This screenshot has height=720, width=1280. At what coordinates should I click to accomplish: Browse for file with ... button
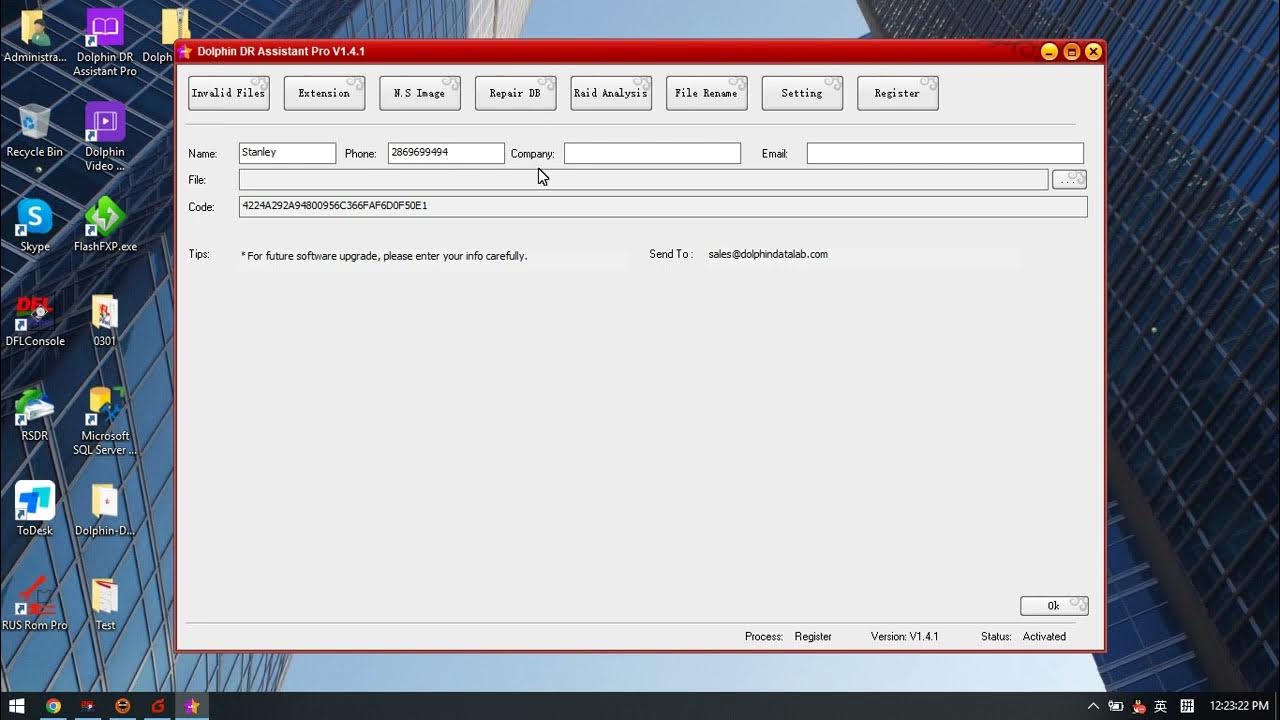tap(1069, 179)
